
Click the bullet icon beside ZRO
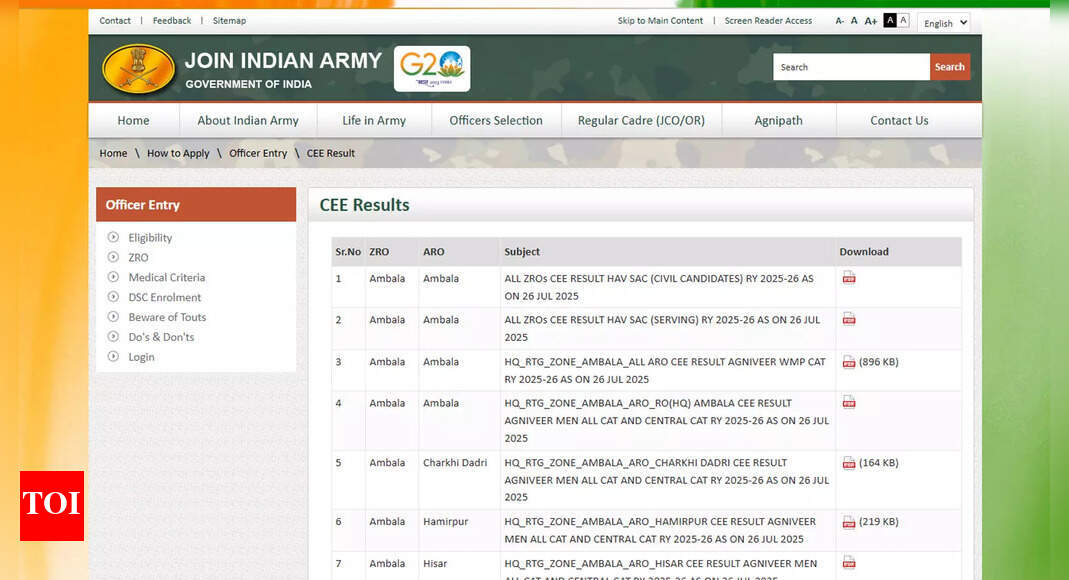point(113,257)
